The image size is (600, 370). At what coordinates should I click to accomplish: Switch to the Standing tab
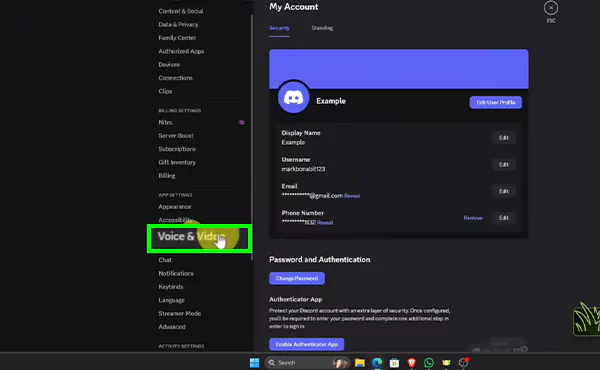click(322, 28)
